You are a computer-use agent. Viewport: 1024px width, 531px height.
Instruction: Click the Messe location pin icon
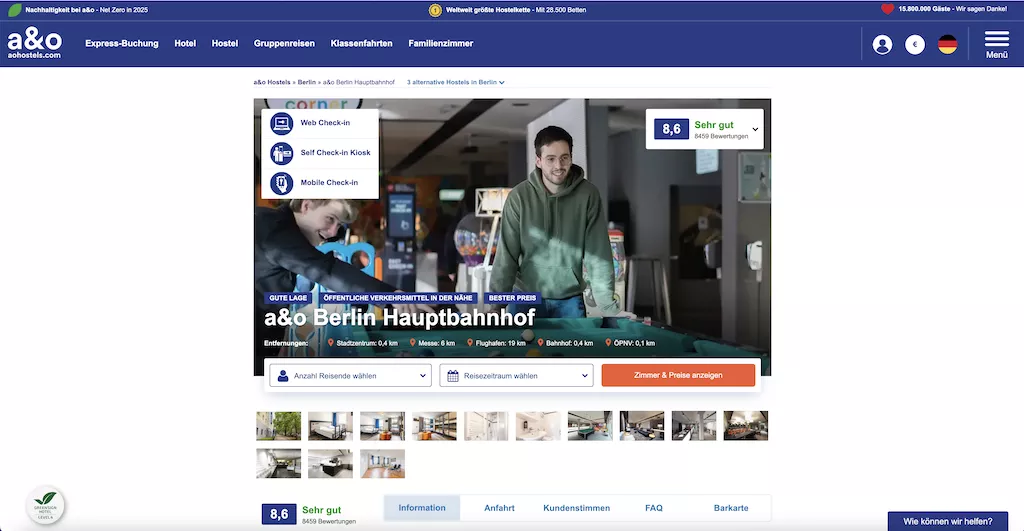[x=412, y=343]
